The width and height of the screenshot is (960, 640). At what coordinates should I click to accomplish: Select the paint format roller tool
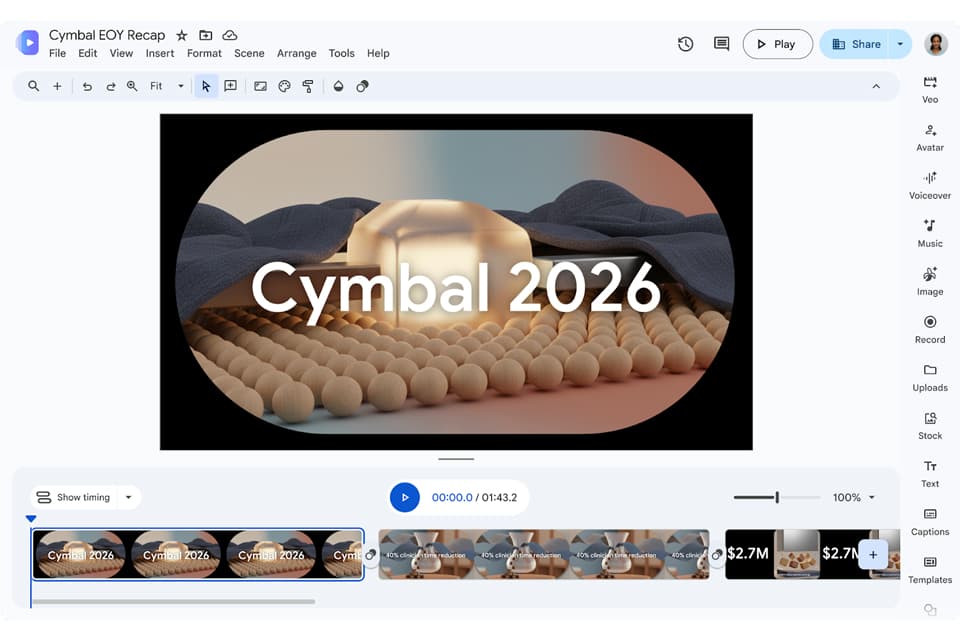[x=308, y=86]
